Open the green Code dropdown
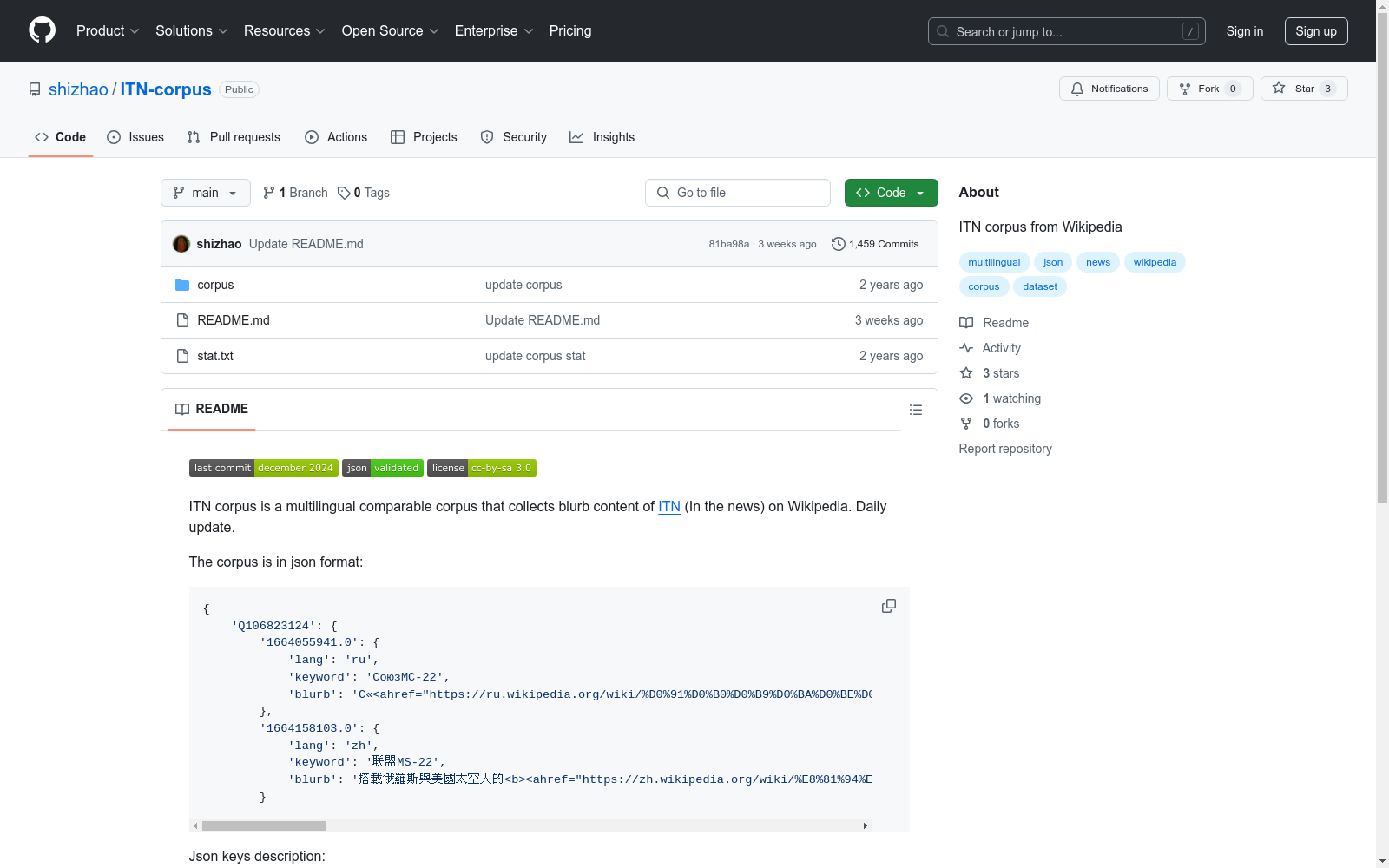Viewport: 1389px width, 868px height. point(891,193)
